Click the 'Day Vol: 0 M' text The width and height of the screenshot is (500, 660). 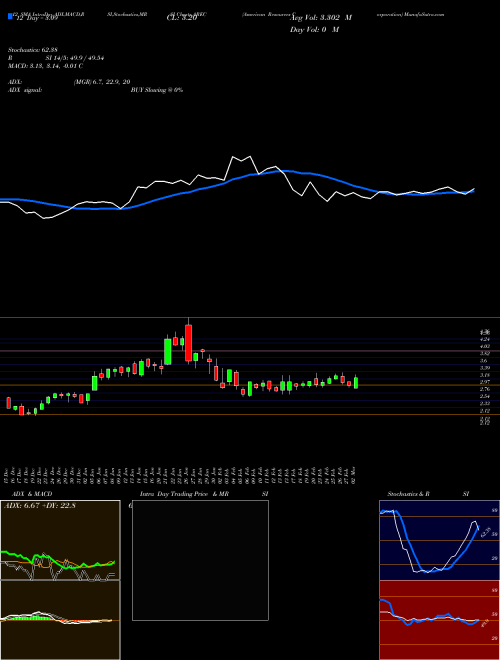click(314, 29)
